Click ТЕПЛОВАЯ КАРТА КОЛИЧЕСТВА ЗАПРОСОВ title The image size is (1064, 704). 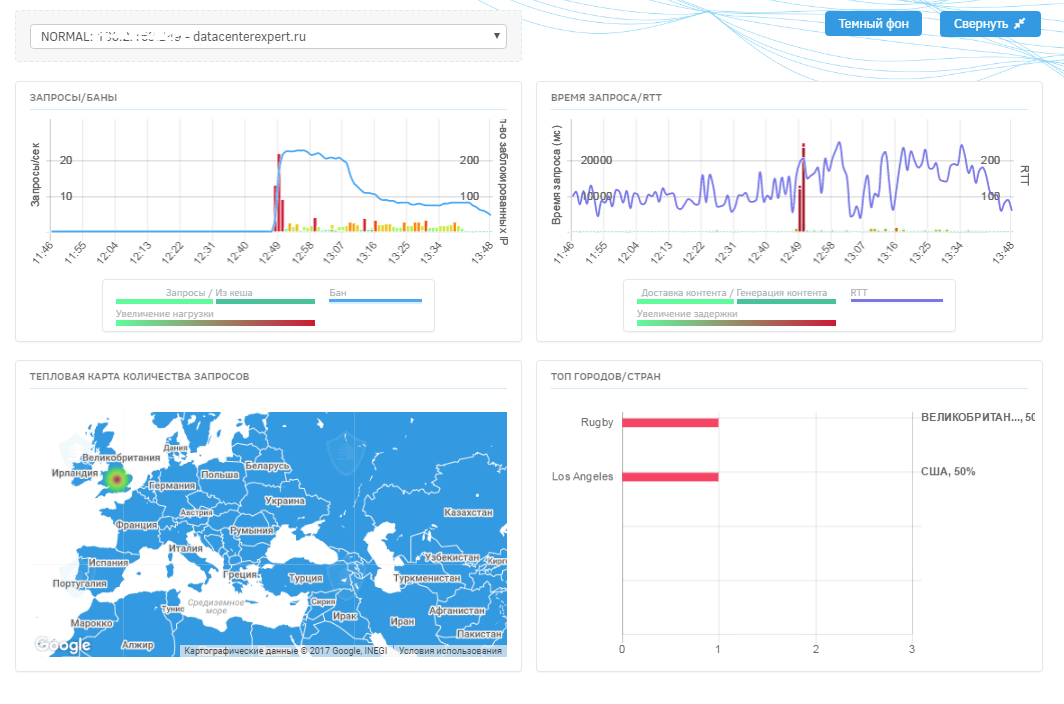[x=139, y=376]
